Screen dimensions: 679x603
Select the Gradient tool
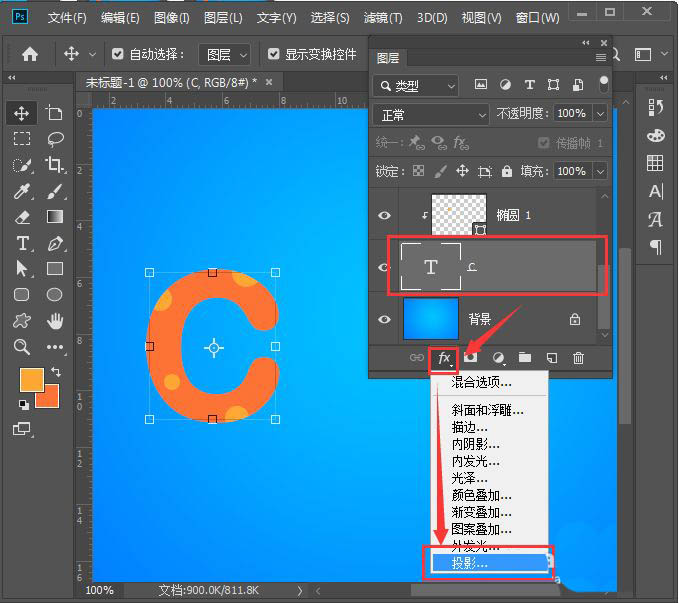pos(55,217)
